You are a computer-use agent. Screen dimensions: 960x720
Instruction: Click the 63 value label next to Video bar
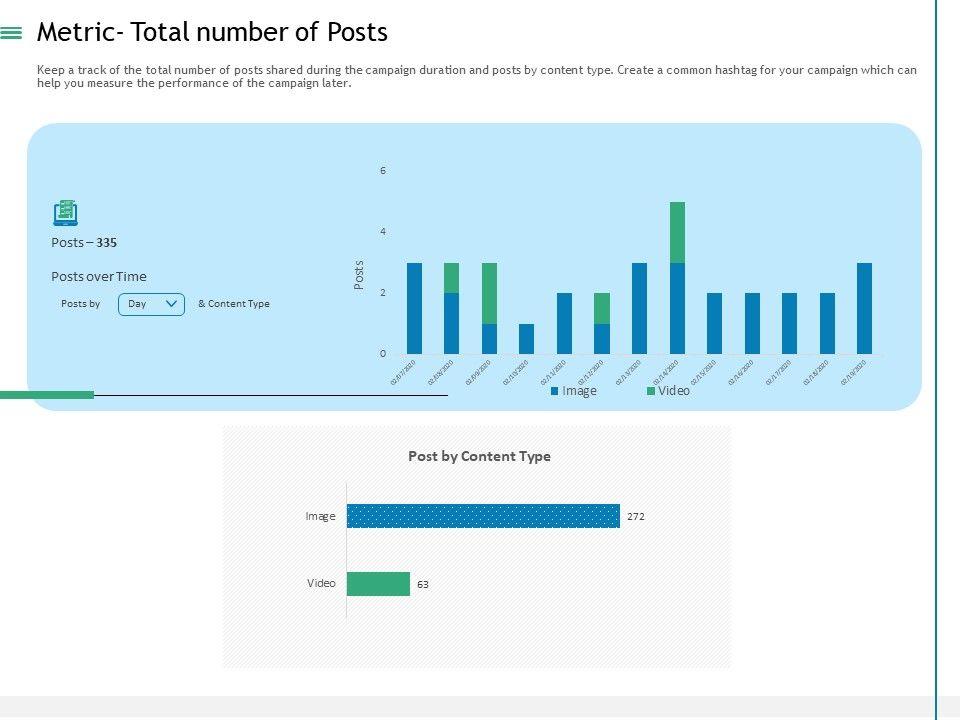(x=423, y=585)
